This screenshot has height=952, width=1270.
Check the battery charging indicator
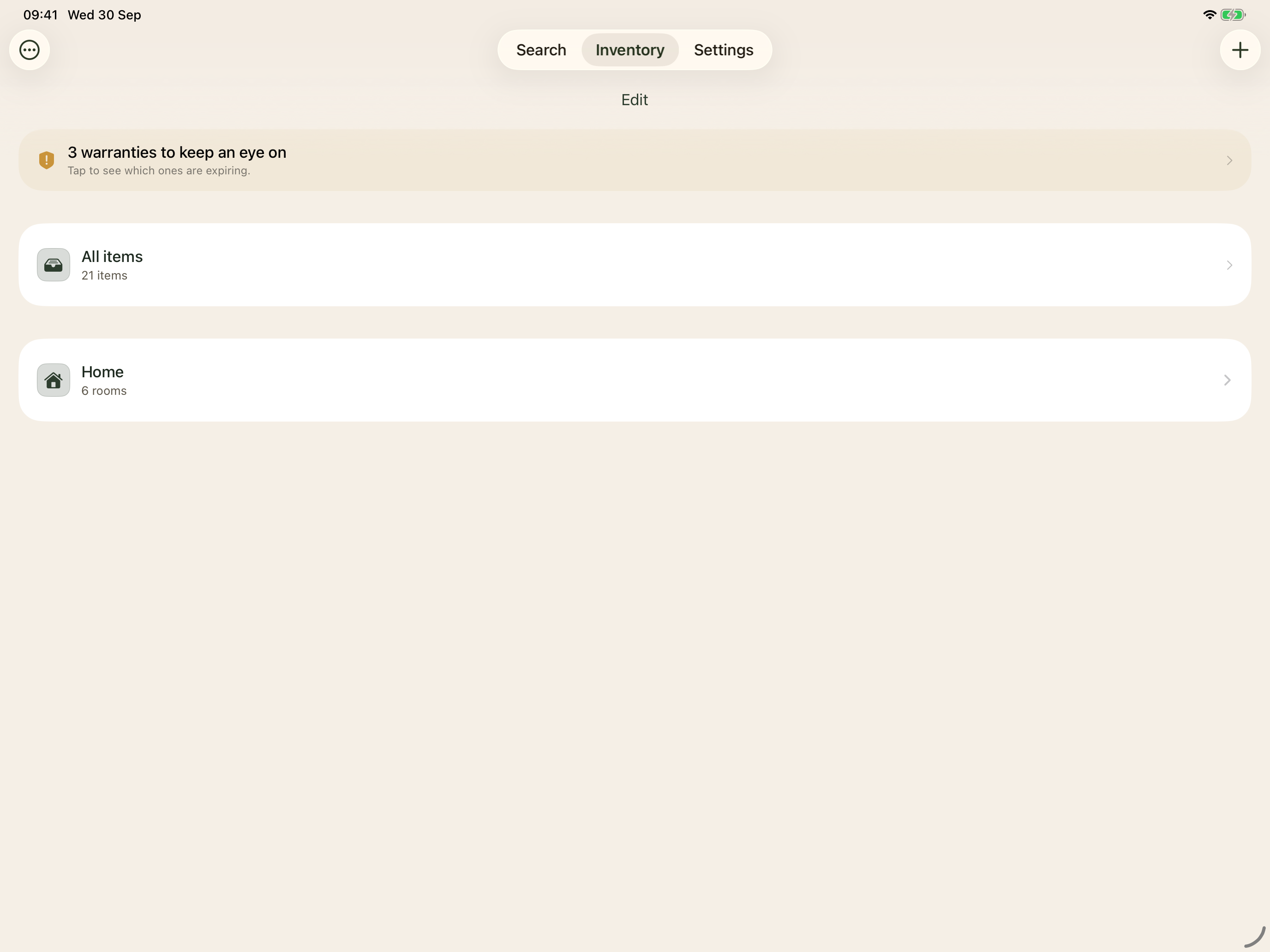pos(1233,15)
